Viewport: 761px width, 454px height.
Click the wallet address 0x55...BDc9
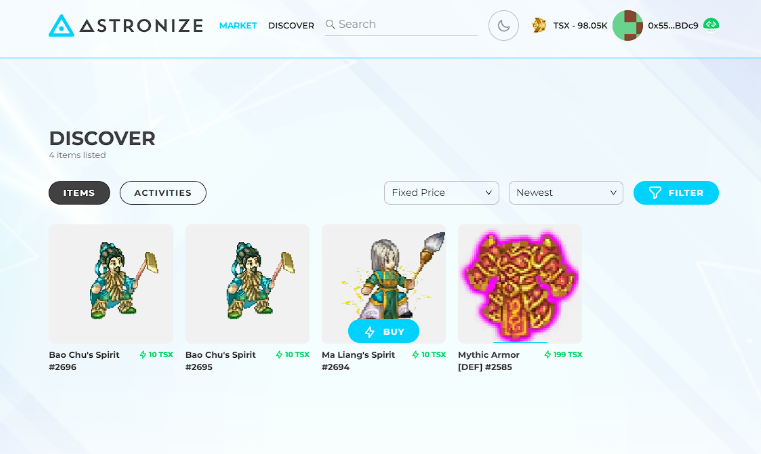(x=673, y=25)
